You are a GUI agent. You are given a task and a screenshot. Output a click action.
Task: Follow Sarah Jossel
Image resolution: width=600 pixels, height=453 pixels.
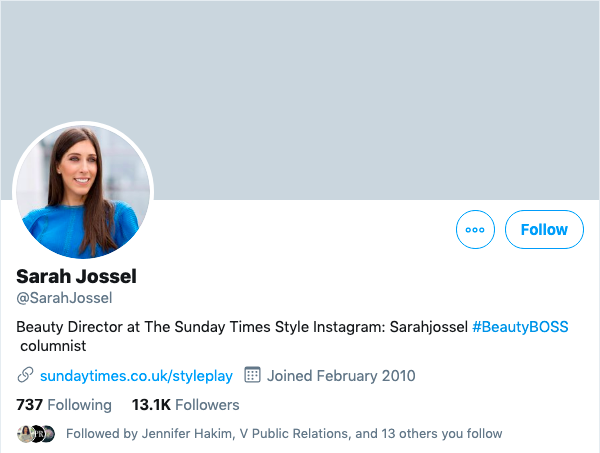point(544,229)
